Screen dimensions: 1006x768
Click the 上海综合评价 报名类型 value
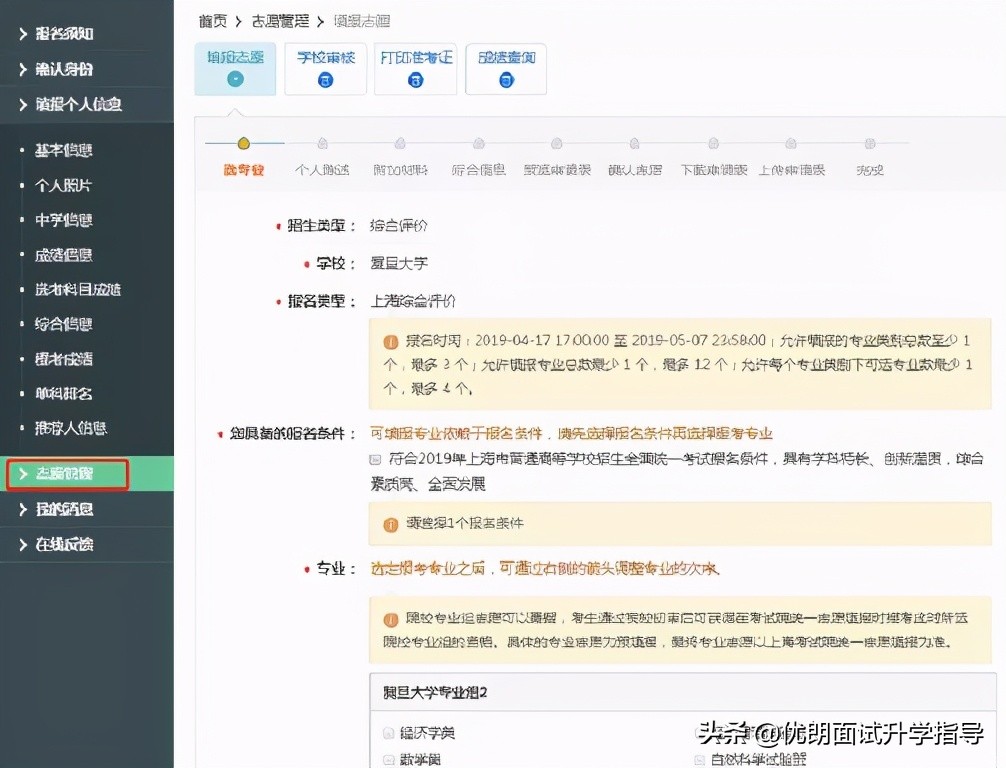click(413, 301)
